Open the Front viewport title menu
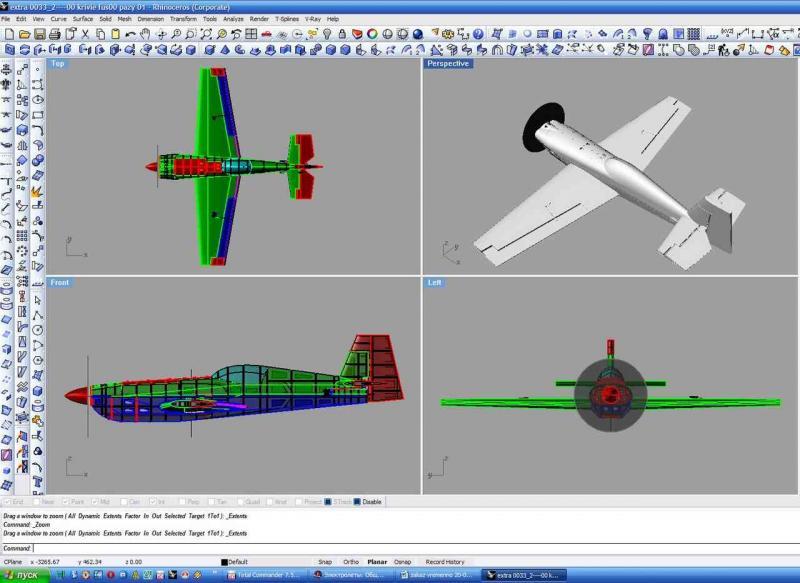Image resolution: width=800 pixels, height=583 pixels. tap(60, 283)
